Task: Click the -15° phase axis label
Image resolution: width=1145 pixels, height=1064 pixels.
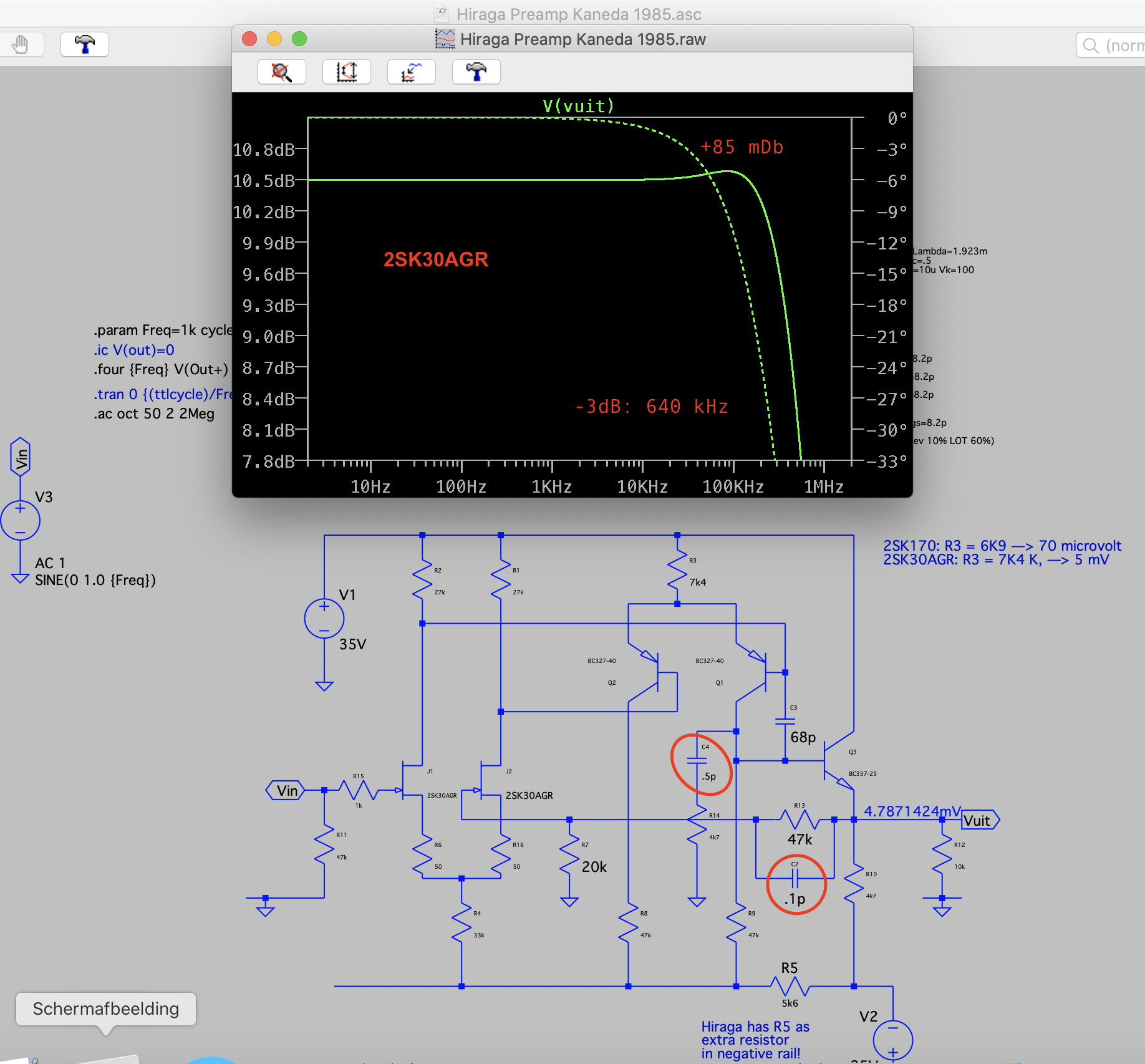Action: 886,274
